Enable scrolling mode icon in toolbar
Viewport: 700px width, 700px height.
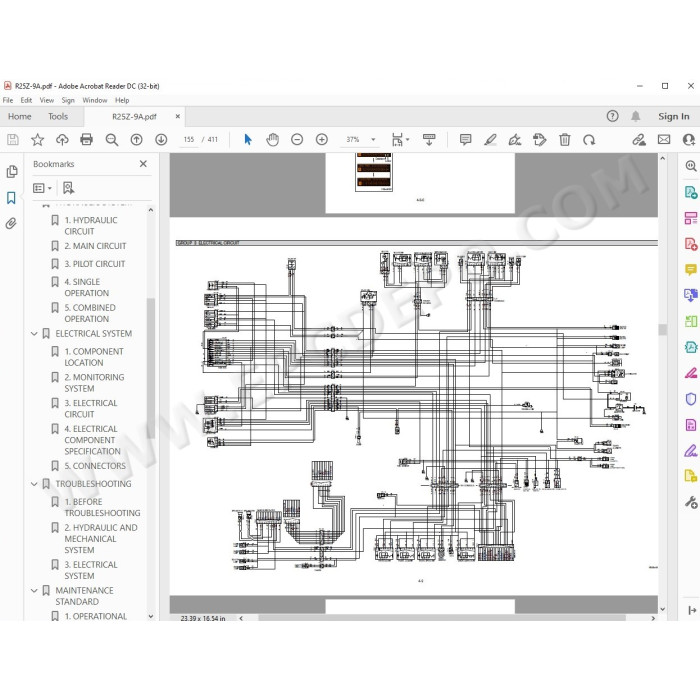[x=429, y=140]
